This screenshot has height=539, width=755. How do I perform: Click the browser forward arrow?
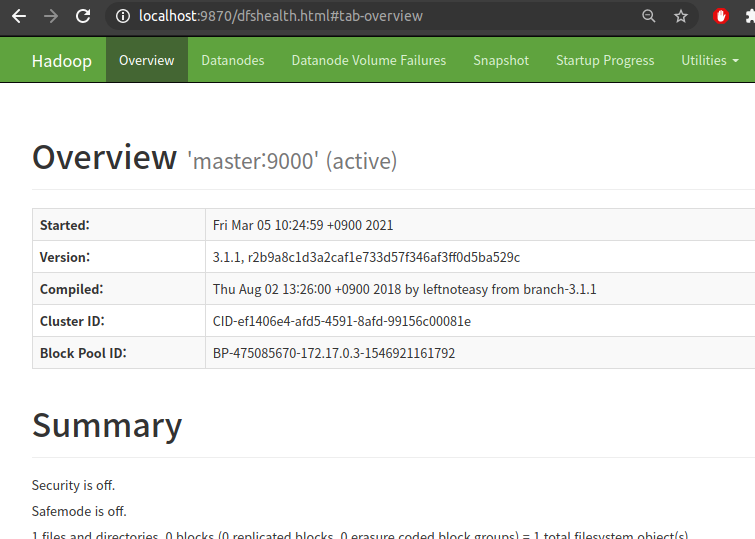(x=51, y=16)
